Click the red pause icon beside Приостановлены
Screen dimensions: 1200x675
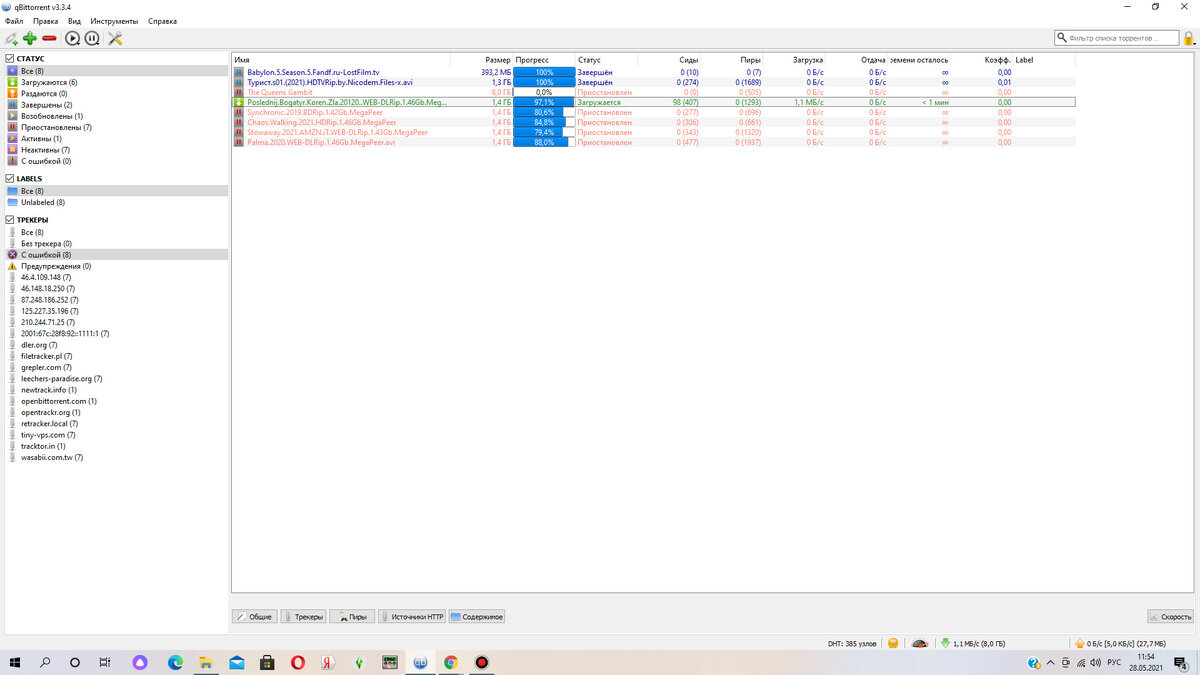tap(12, 127)
